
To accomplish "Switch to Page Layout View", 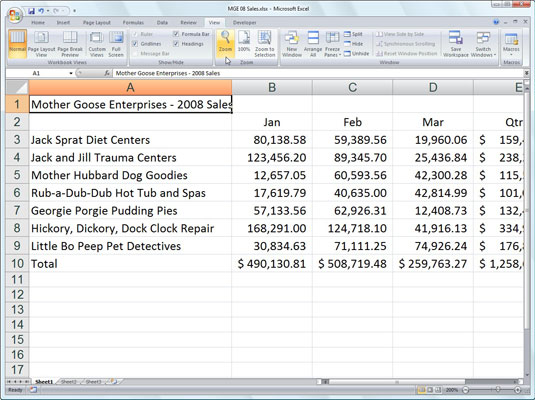I will click(x=41, y=44).
